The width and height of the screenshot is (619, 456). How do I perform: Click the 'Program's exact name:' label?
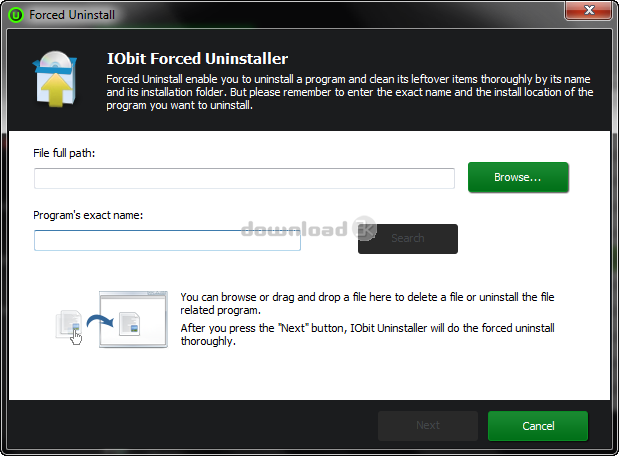88,215
